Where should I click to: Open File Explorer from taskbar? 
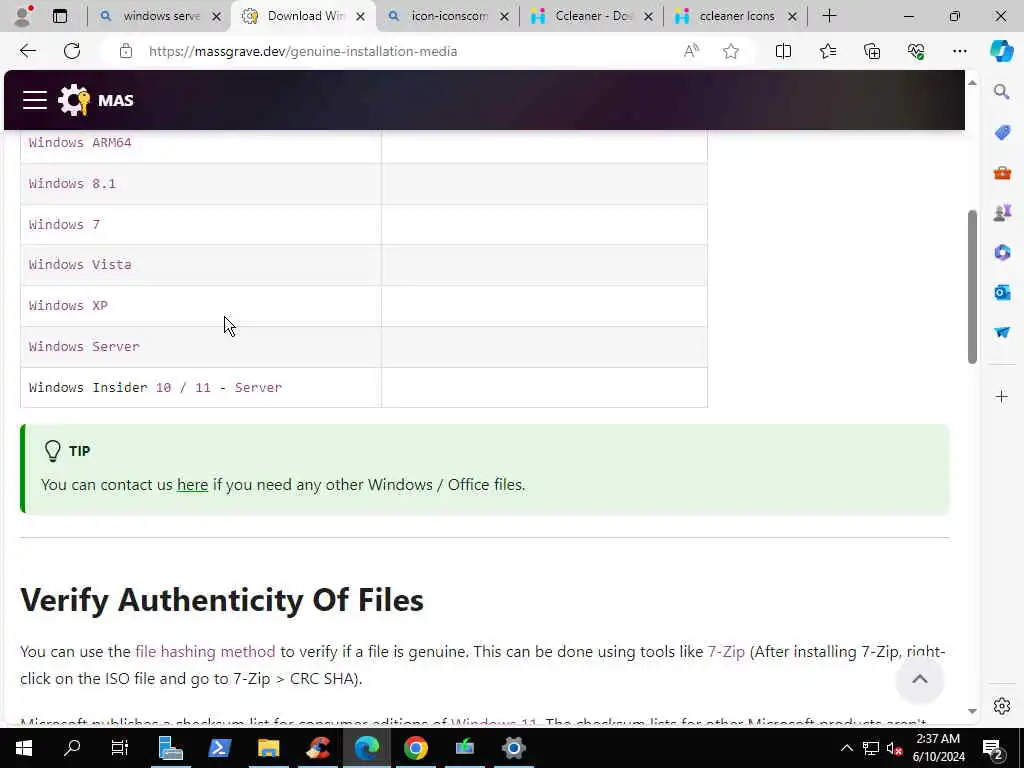[x=268, y=748]
